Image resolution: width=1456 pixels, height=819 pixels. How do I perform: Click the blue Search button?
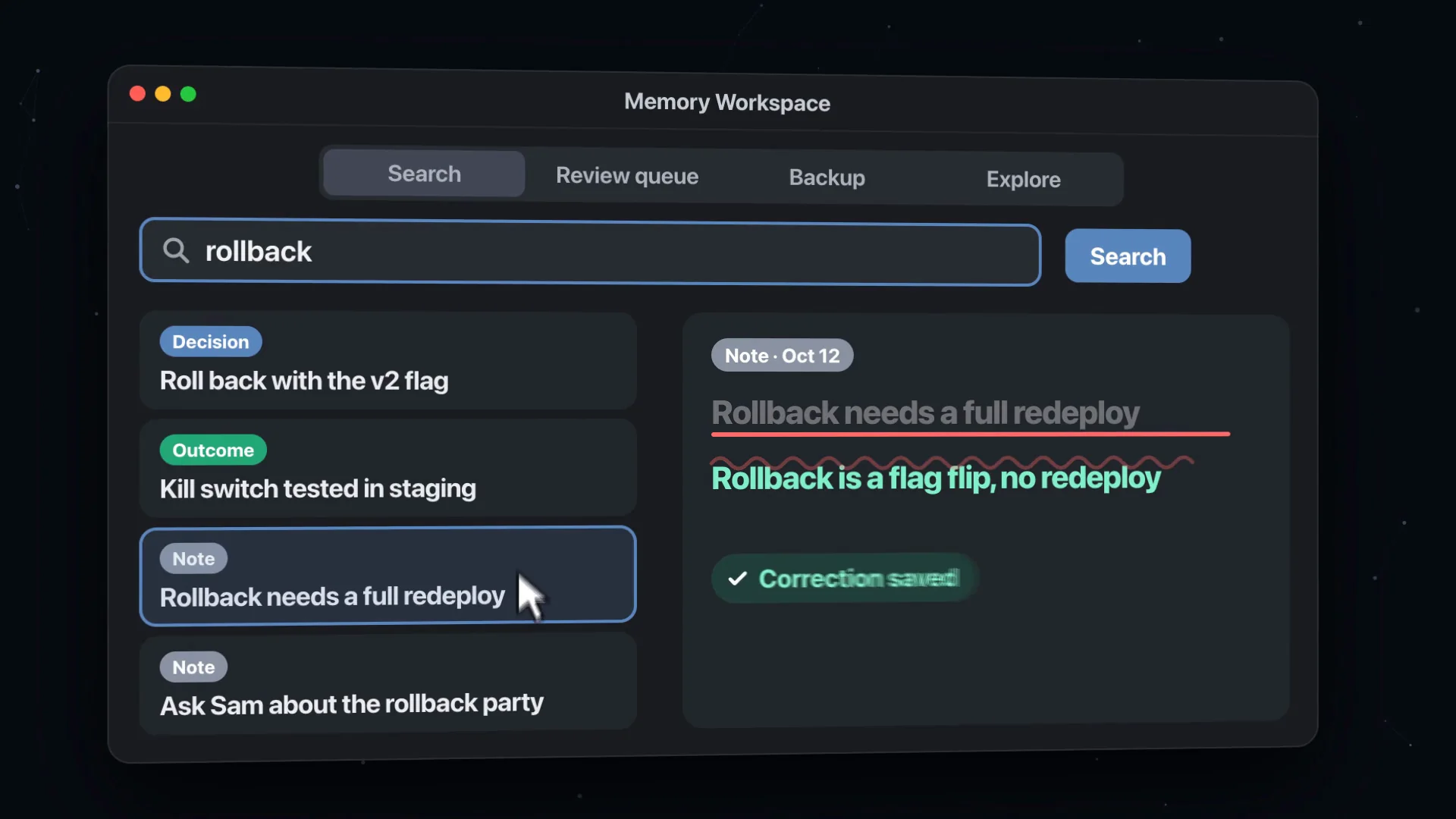1128,256
